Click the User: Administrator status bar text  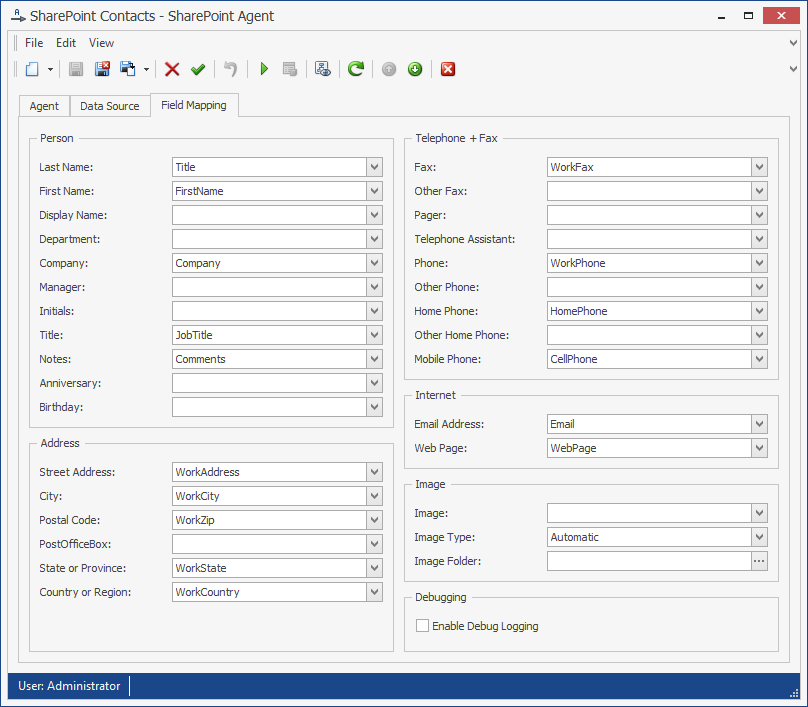click(x=69, y=686)
